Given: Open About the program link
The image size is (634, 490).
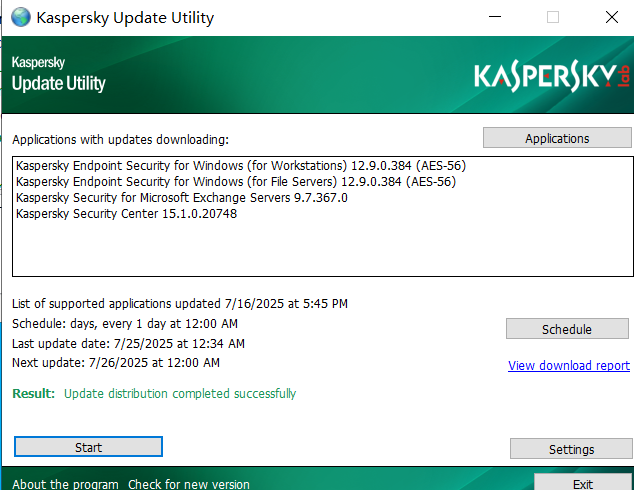Looking at the screenshot, I should click(x=65, y=484).
